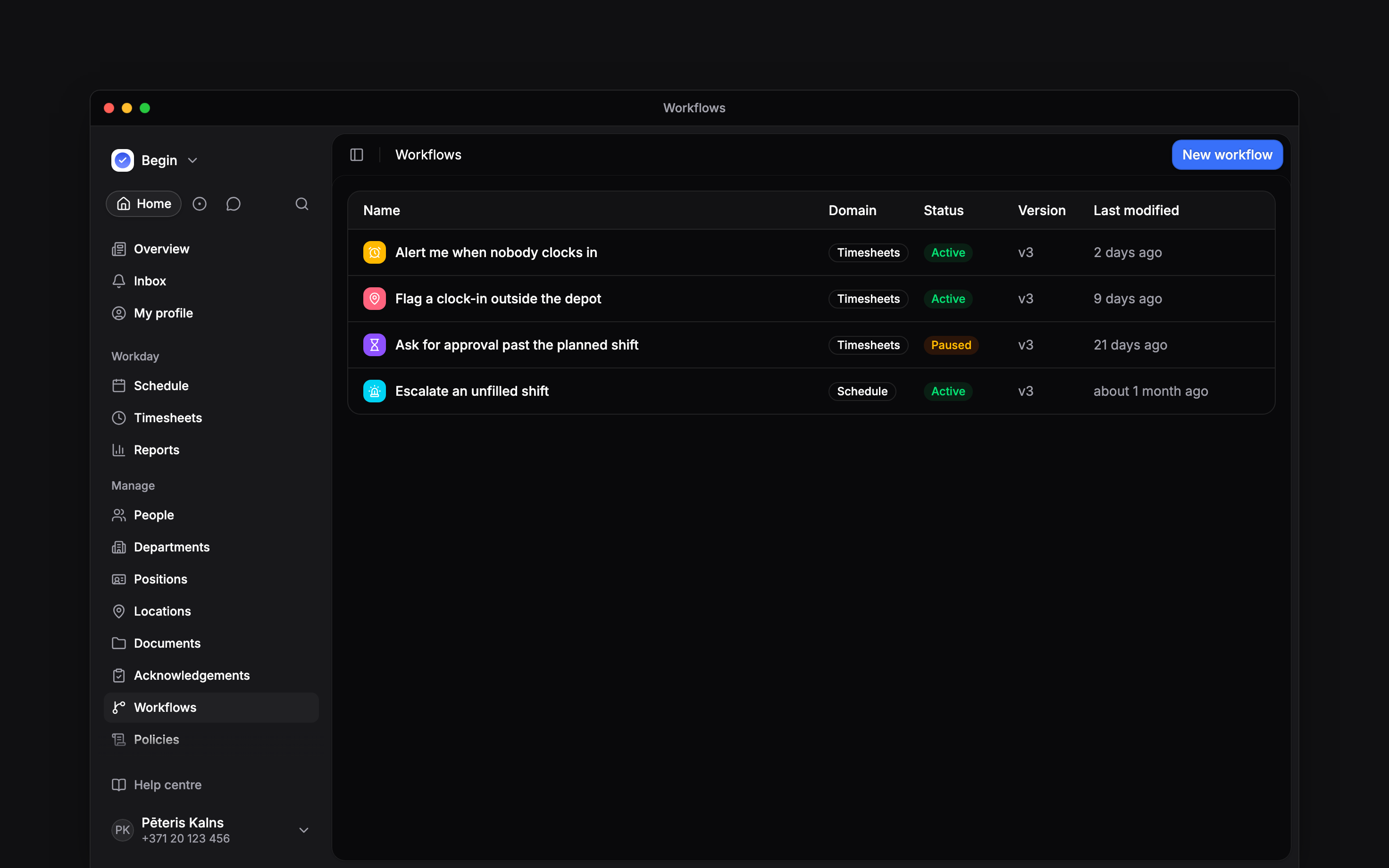Expand the Pēteris Kalns account chevron
This screenshot has width=1389, height=868.
click(x=304, y=830)
